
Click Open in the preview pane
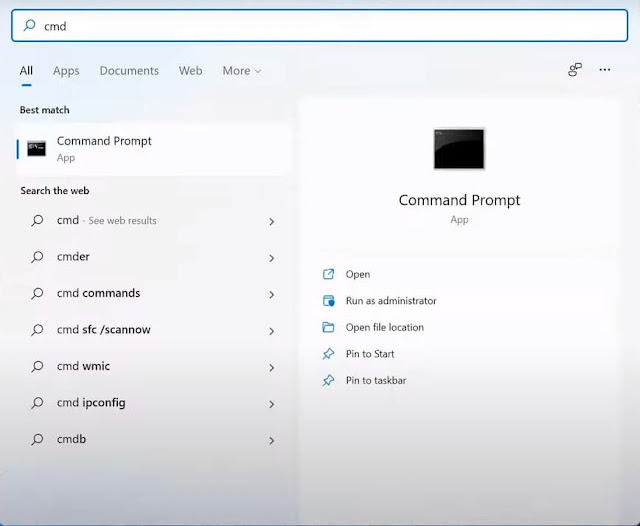pos(358,274)
